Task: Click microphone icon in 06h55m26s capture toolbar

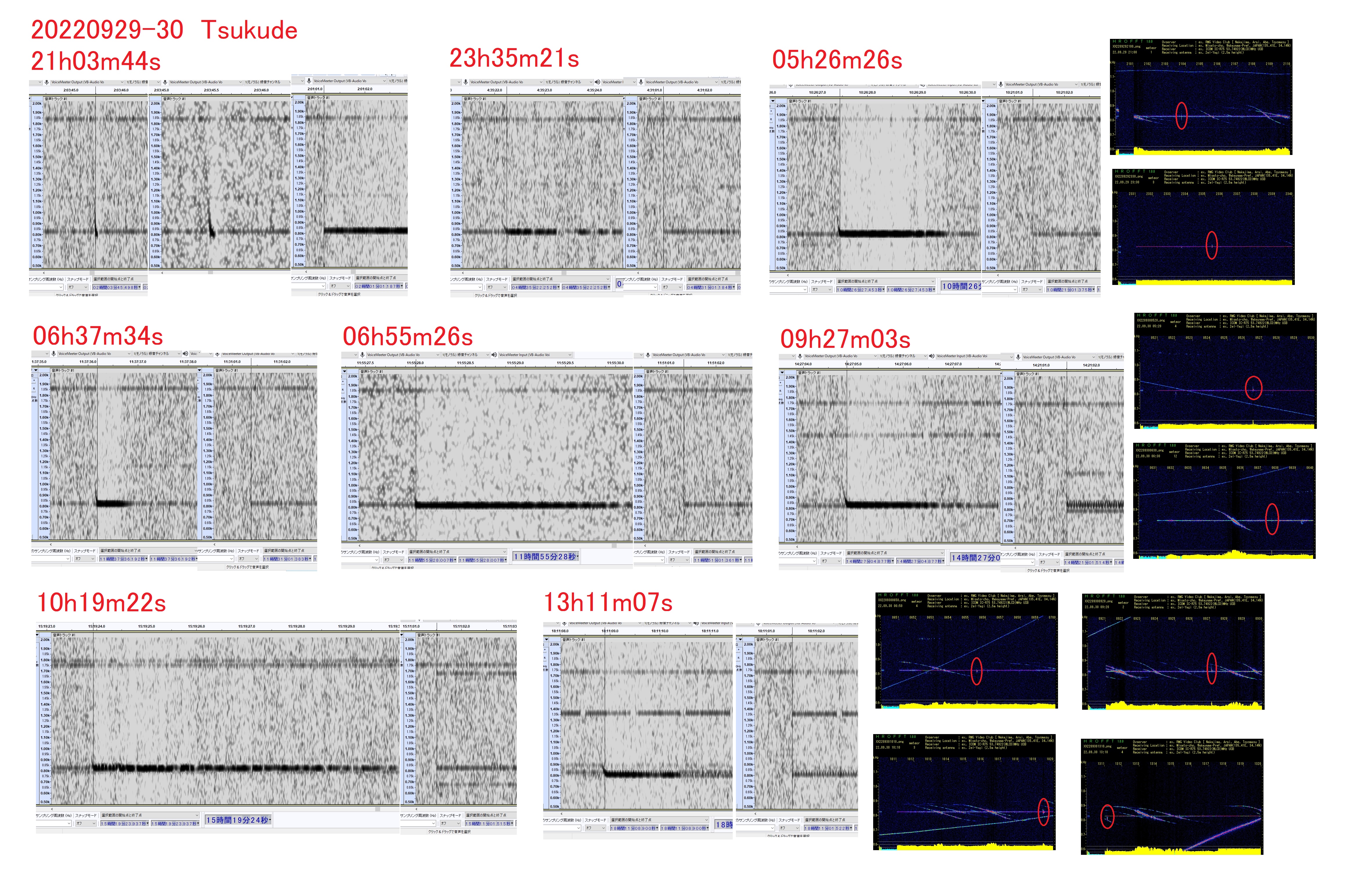Action: [x=362, y=355]
